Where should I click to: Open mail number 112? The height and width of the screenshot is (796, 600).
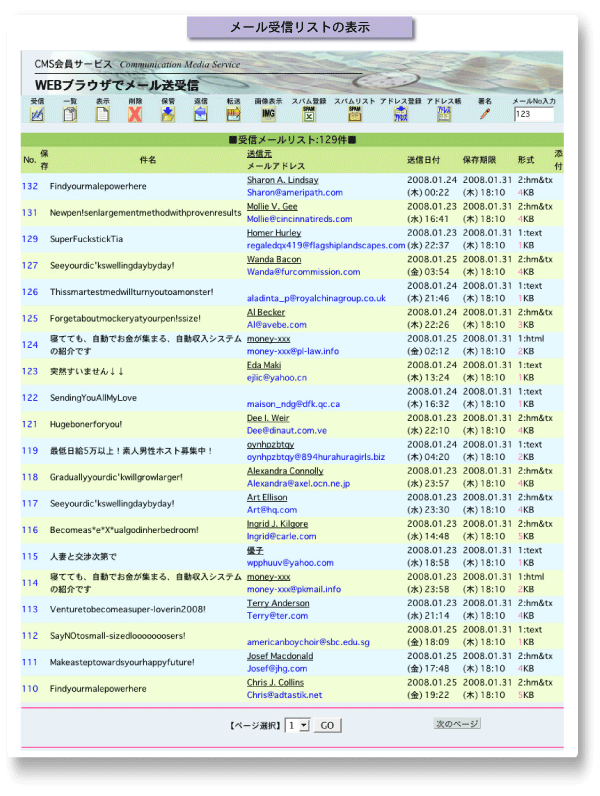[30, 636]
